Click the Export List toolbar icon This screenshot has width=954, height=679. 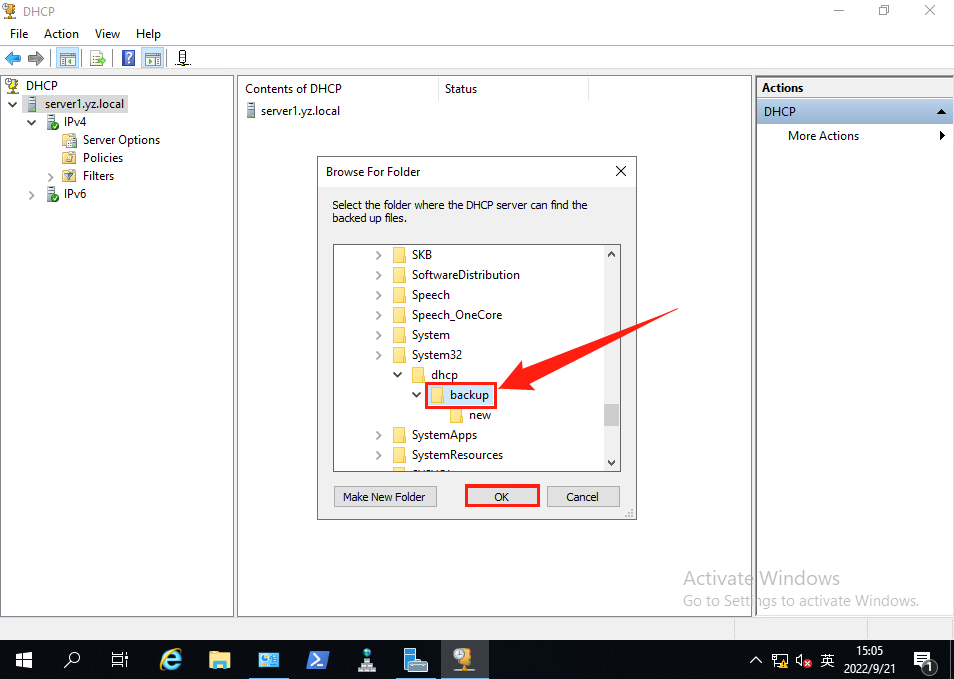pyautogui.click(x=97, y=58)
